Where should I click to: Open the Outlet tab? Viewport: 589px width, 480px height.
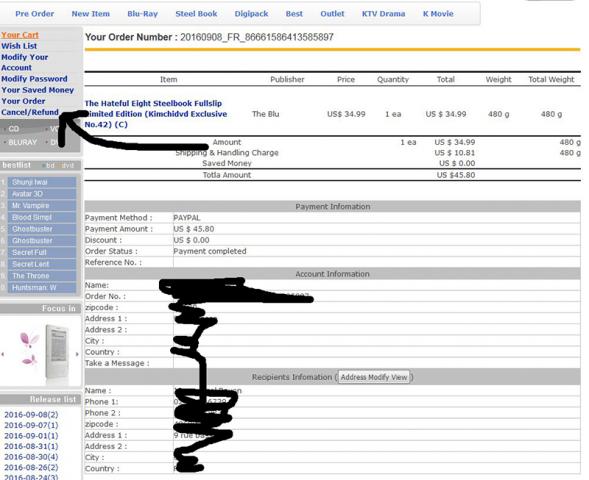pyautogui.click(x=332, y=14)
